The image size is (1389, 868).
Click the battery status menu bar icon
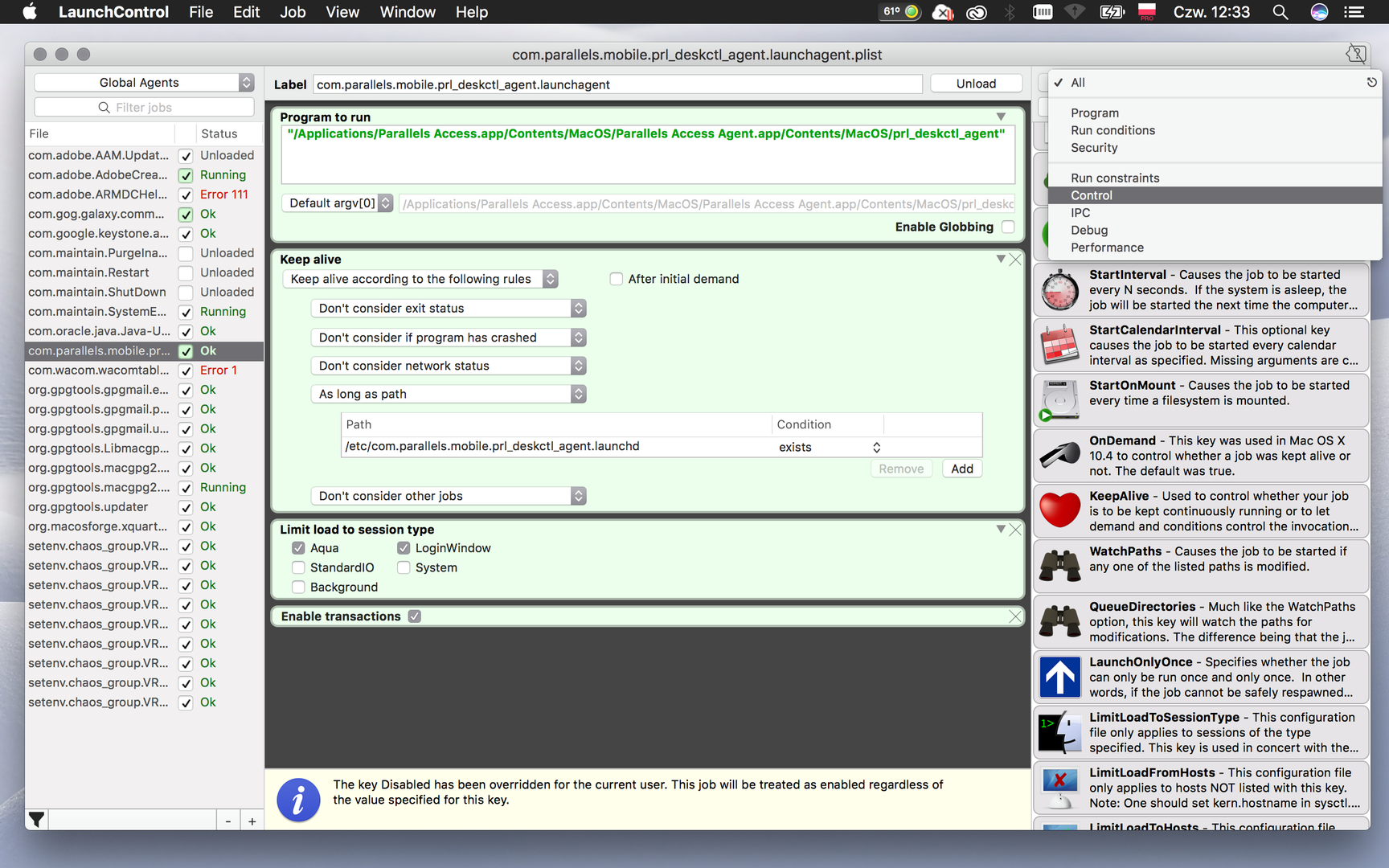[1112, 12]
